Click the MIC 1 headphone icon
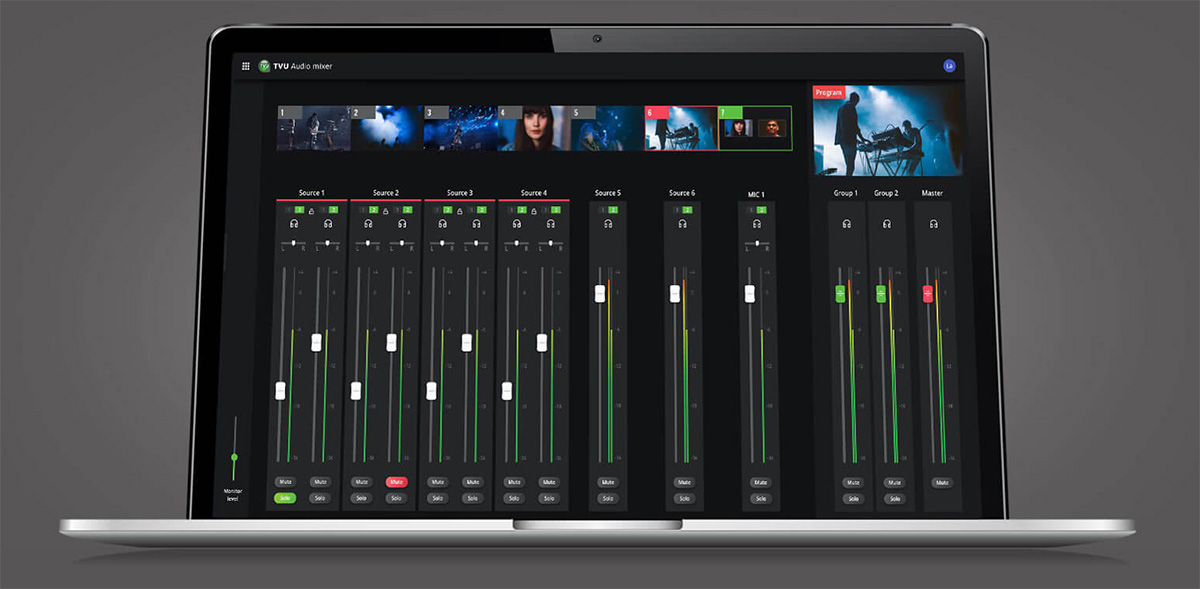 [757, 224]
